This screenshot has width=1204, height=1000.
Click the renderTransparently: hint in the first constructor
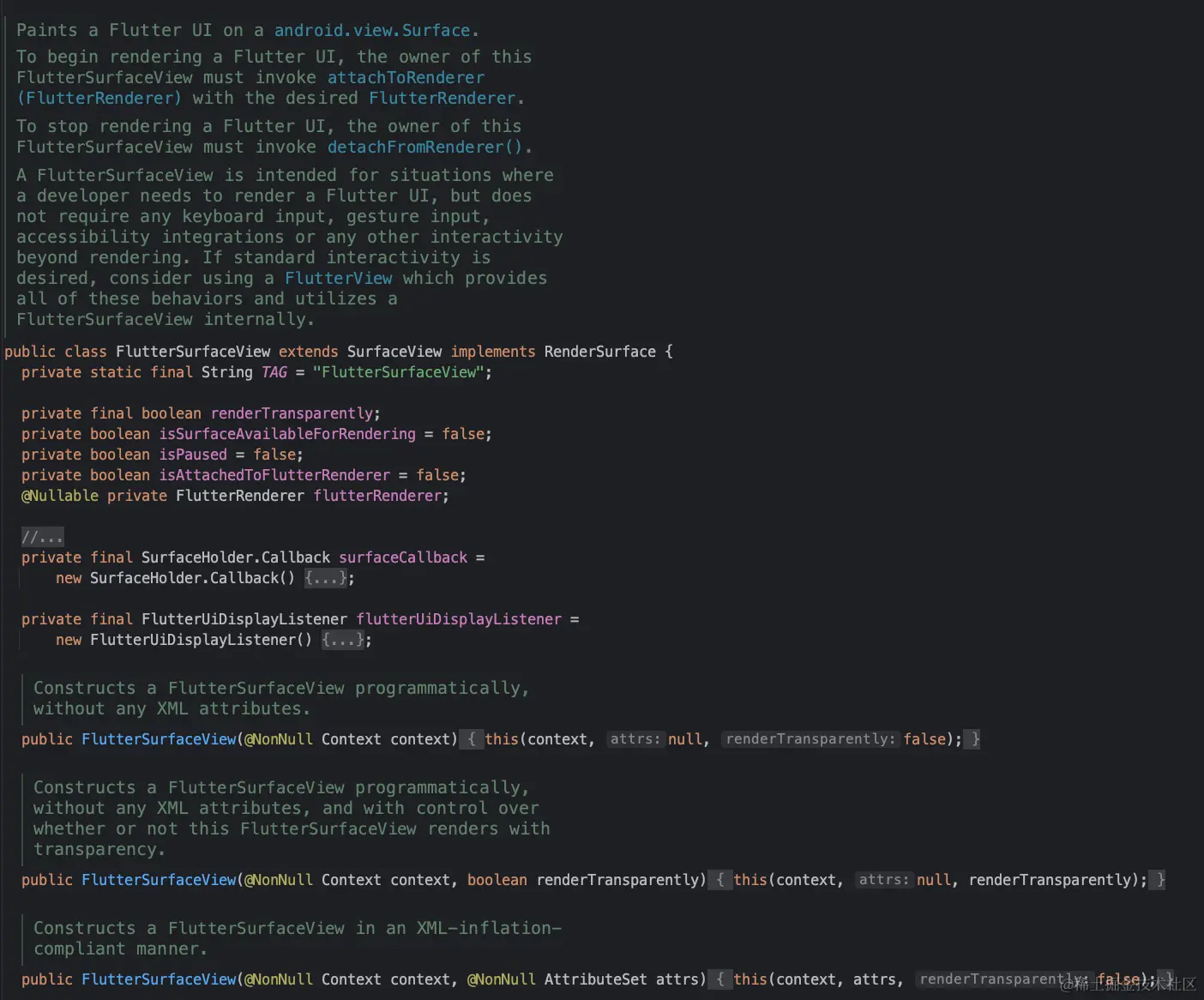[810, 739]
